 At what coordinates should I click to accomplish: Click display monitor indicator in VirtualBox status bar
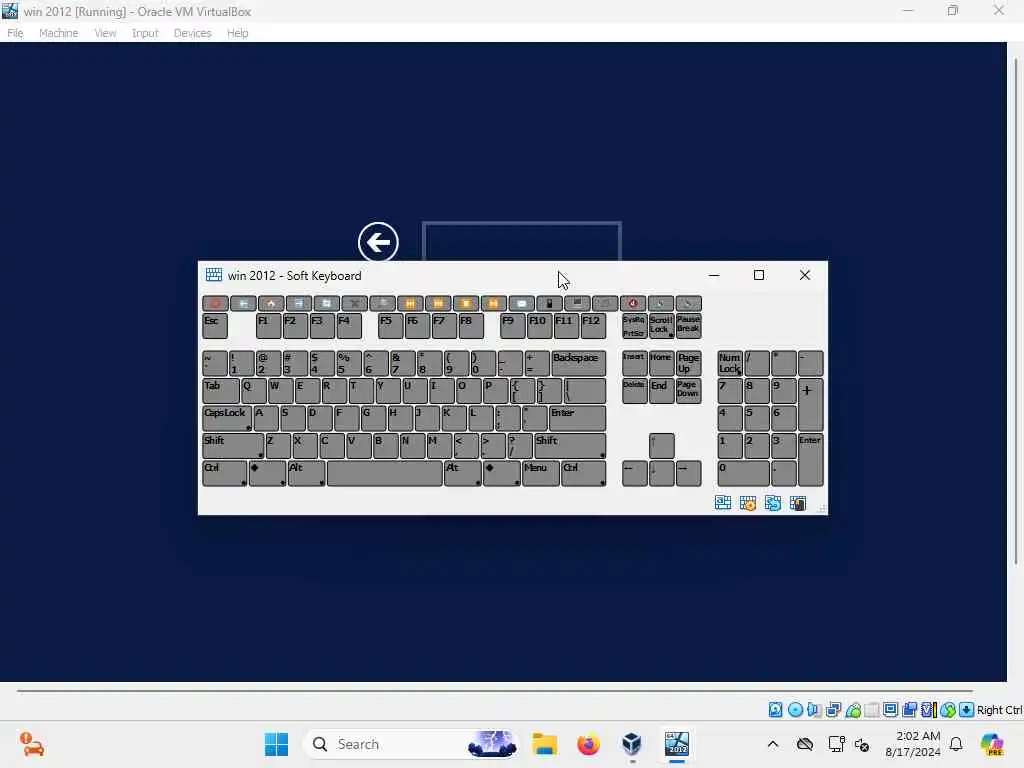890,710
